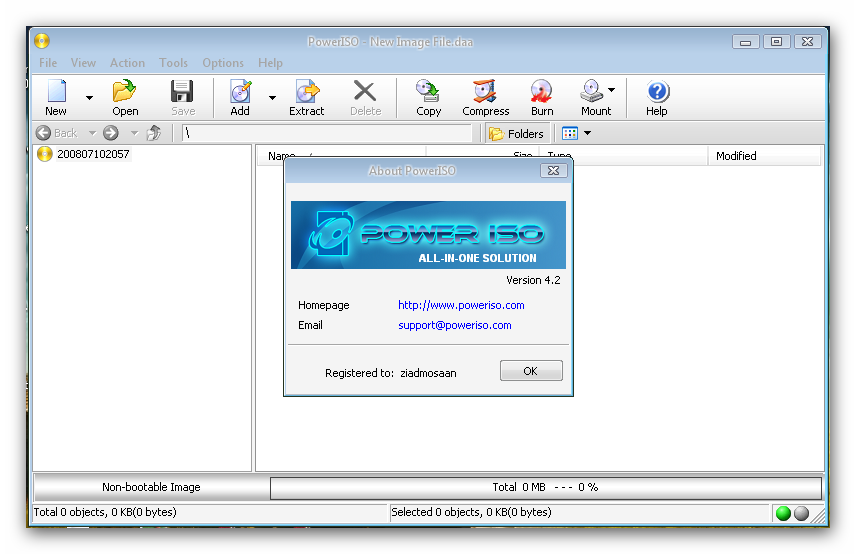Expand the New button dropdown arrow
Screen dimensions: 856x554
pos(90,98)
